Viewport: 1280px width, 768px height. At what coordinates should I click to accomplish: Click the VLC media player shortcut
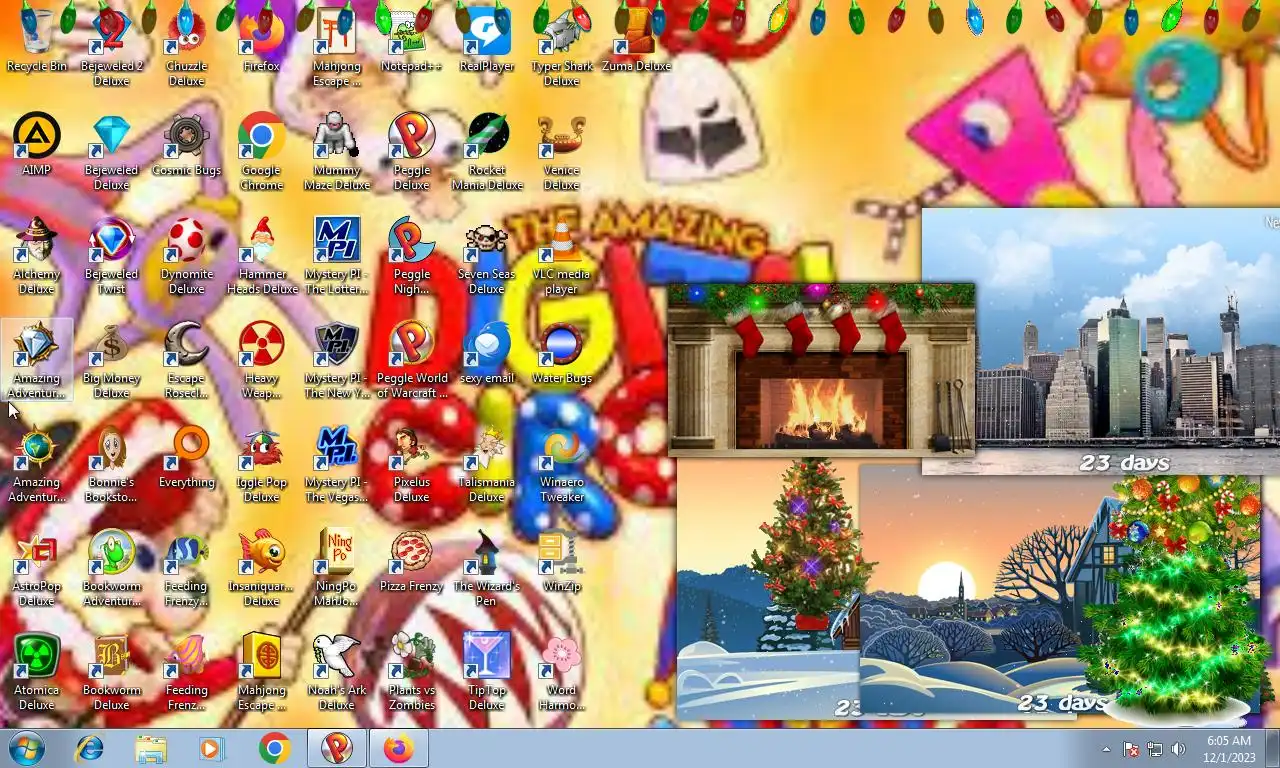[x=561, y=256]
